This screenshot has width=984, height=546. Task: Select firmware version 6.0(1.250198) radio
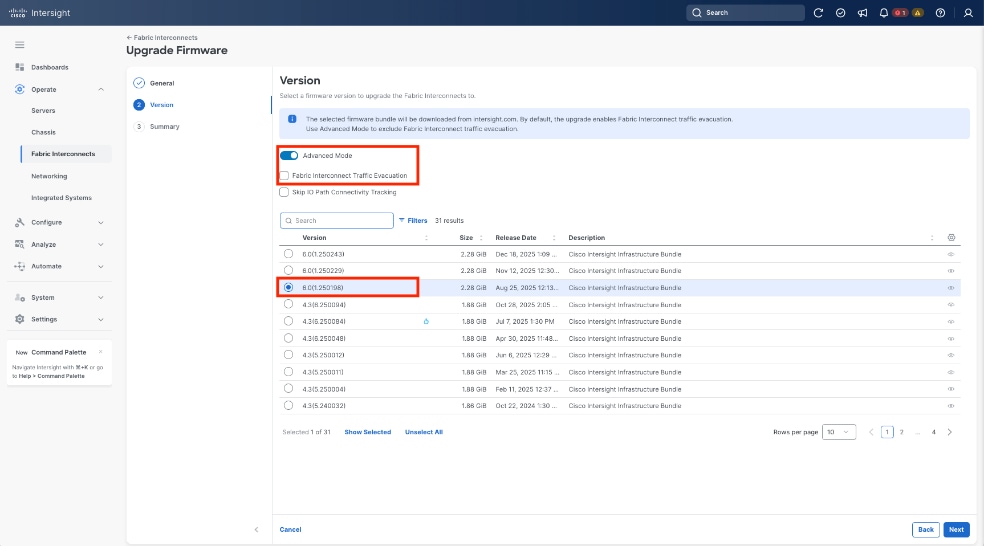pyautogui.click(x=288, y=287)
